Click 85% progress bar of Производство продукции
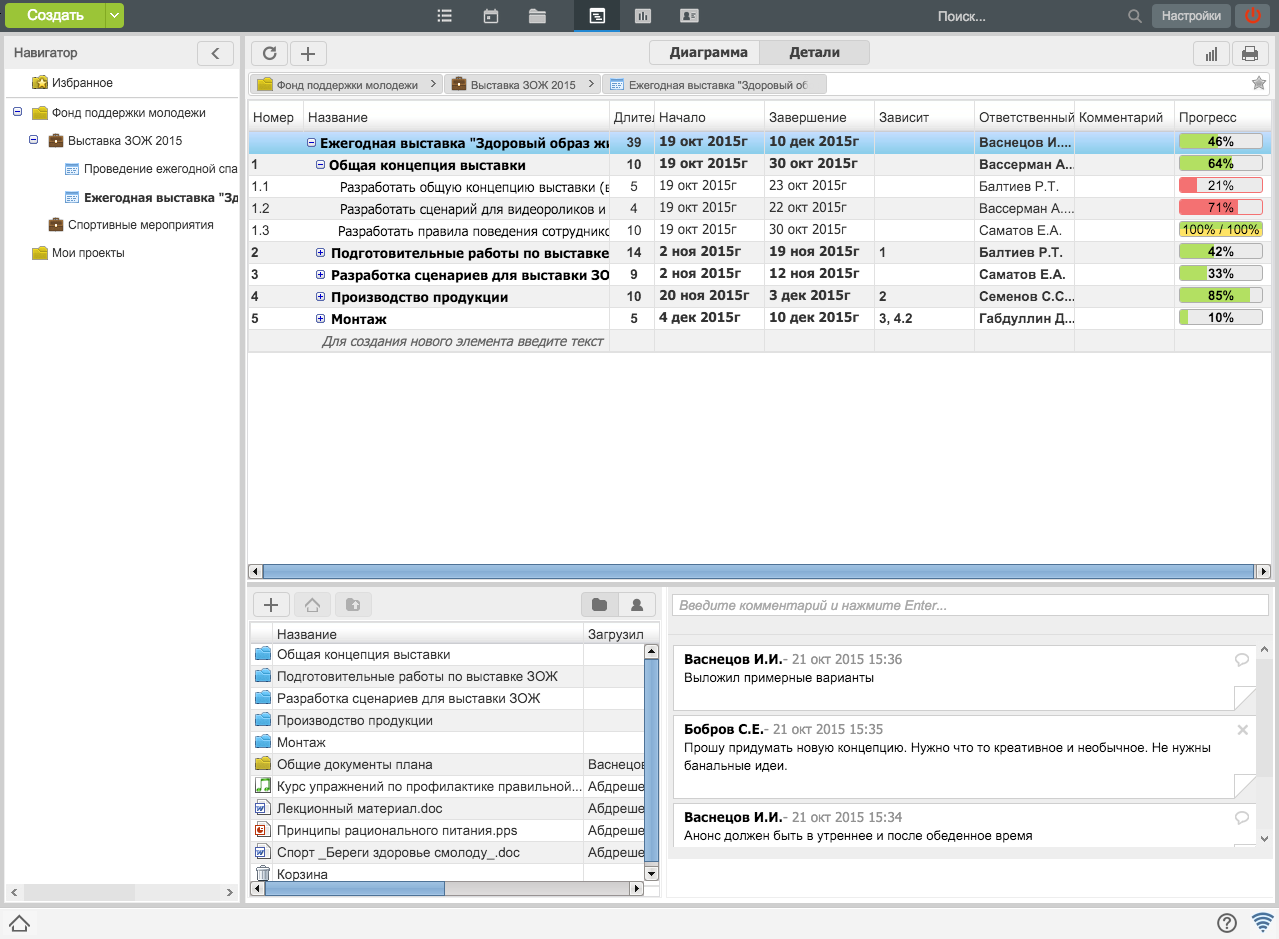The width and height of the screenshot is (1279, 939). (x=1221, y=297)
